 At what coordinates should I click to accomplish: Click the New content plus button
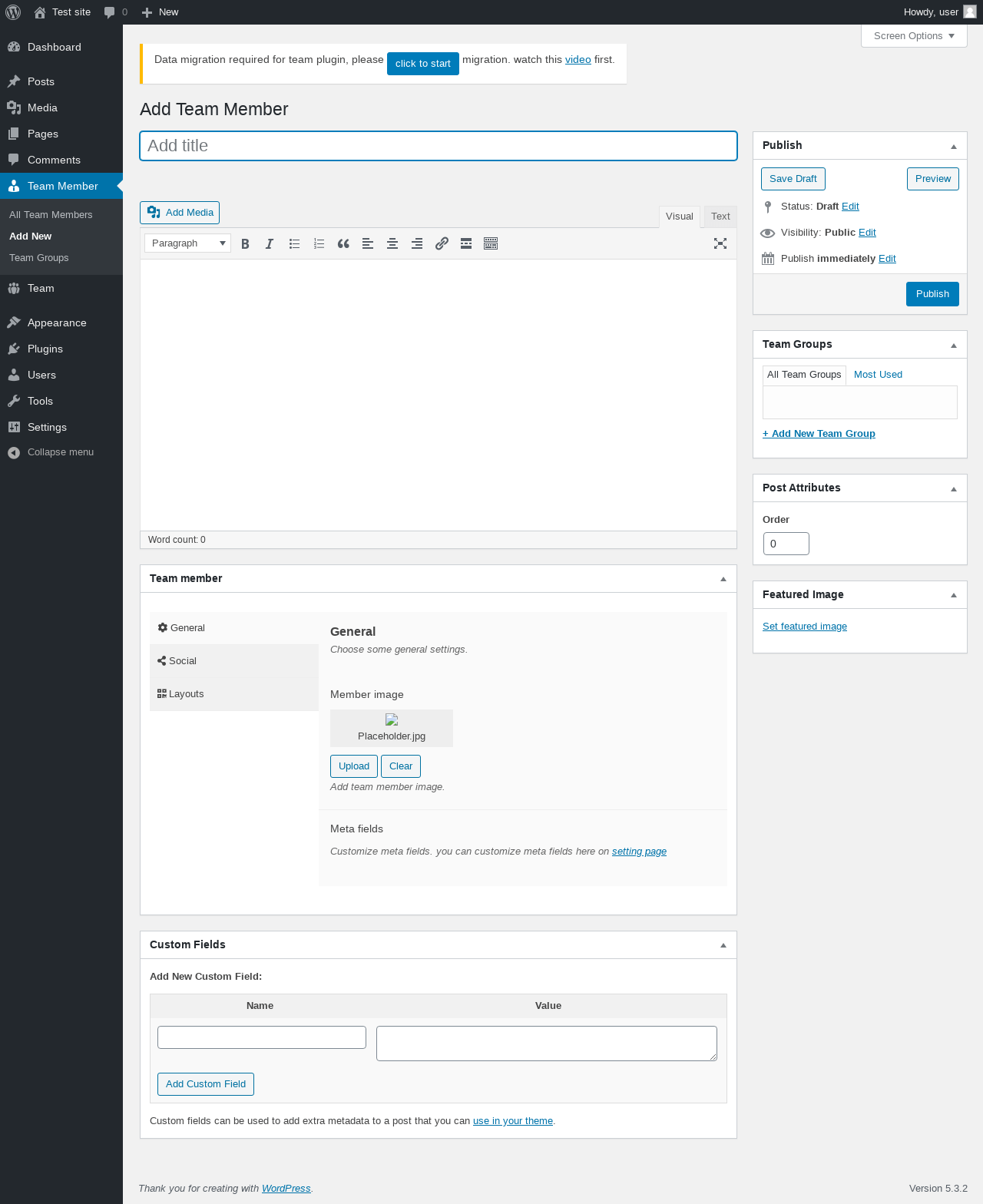(160, 12)
